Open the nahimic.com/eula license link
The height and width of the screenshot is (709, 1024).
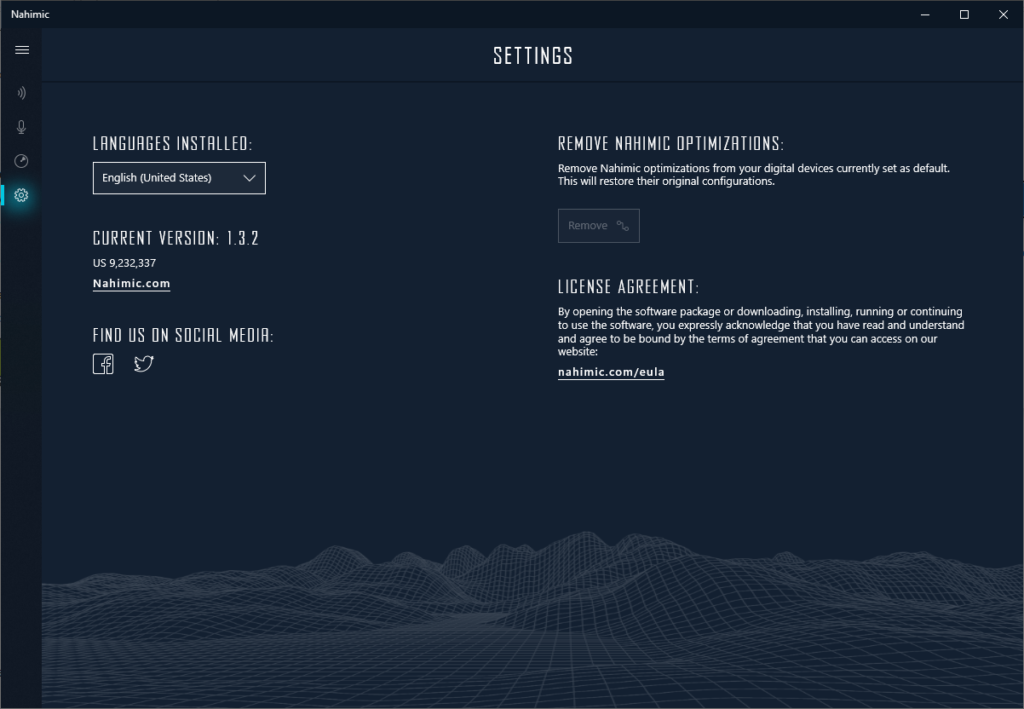(611, 372)
